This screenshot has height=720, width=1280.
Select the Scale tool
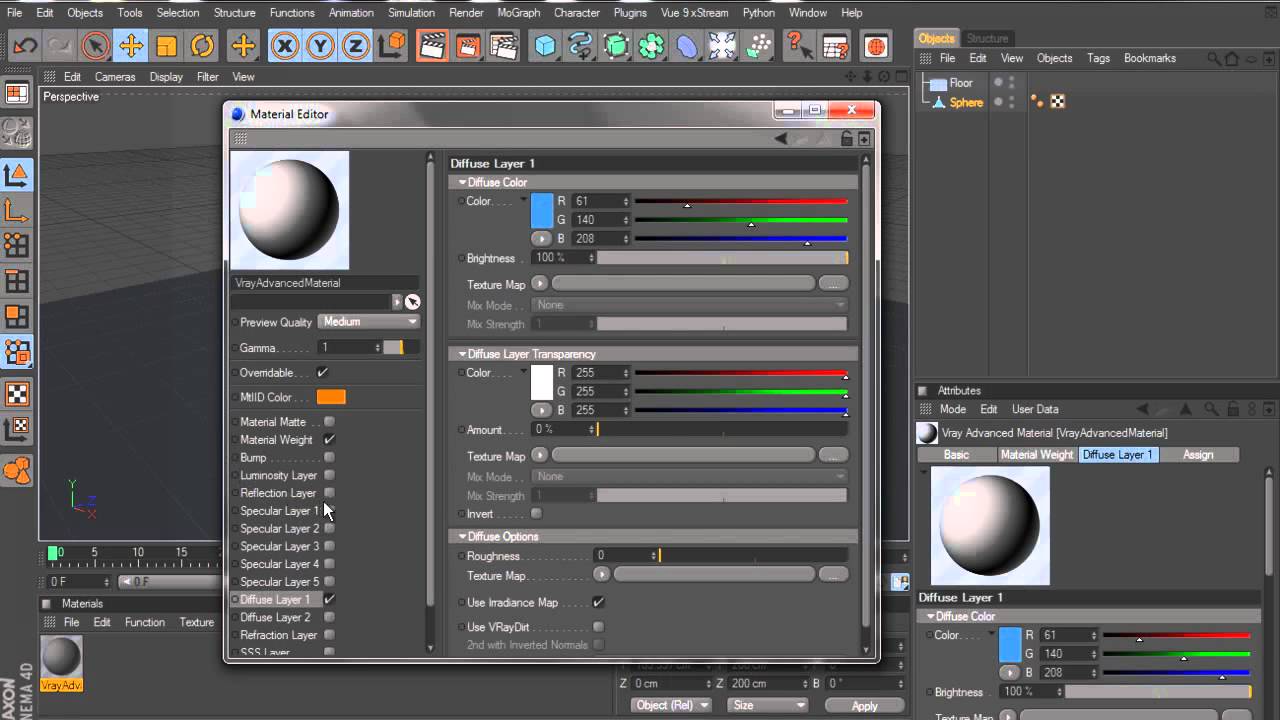coord(166,45)
